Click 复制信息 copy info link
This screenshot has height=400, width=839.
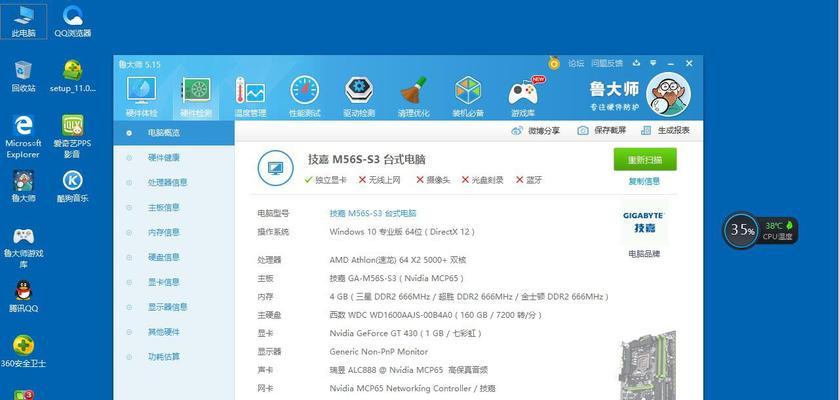tap(644, 181)
